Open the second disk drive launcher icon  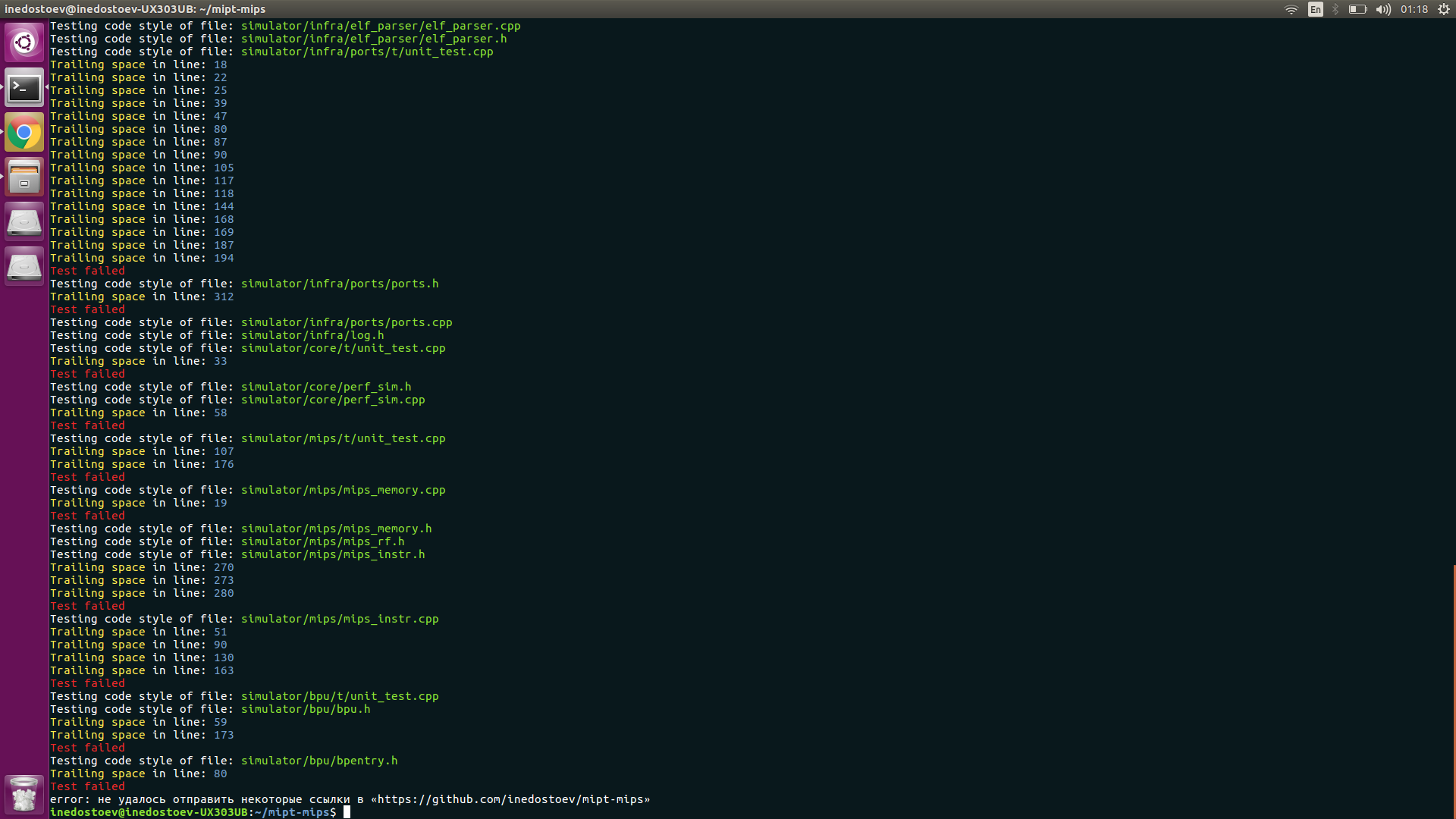pyautogui.click(x=24, y=265)
